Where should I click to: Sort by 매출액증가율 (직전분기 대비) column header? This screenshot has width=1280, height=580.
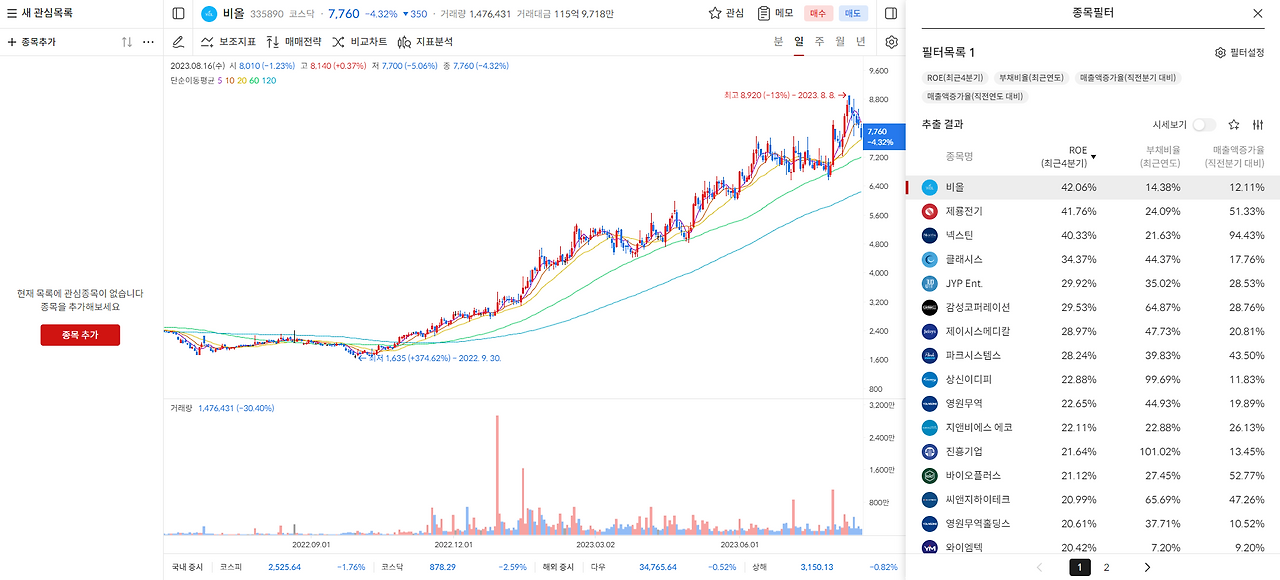(1234, 156)
